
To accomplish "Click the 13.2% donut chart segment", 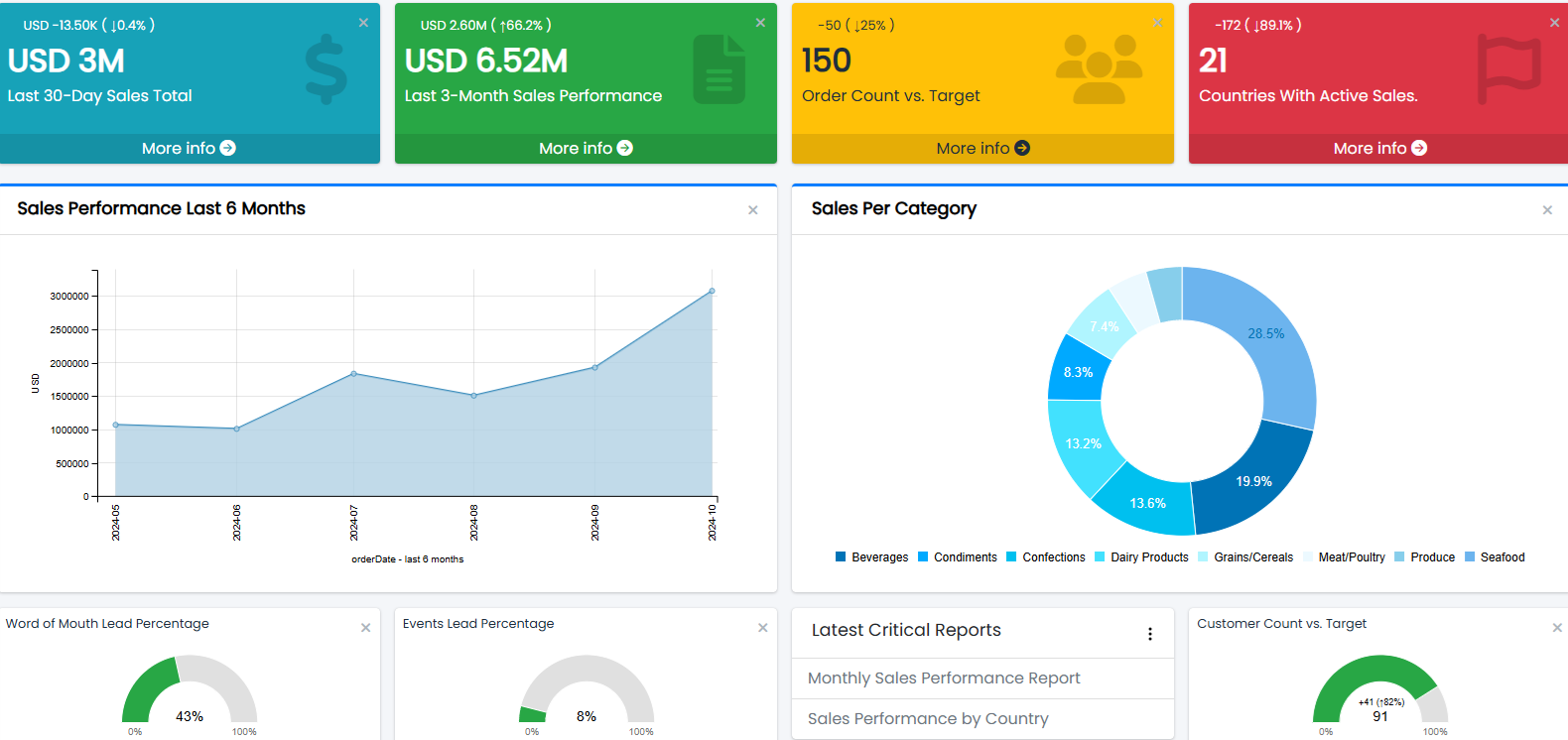I will click(x=1082, y=444).
